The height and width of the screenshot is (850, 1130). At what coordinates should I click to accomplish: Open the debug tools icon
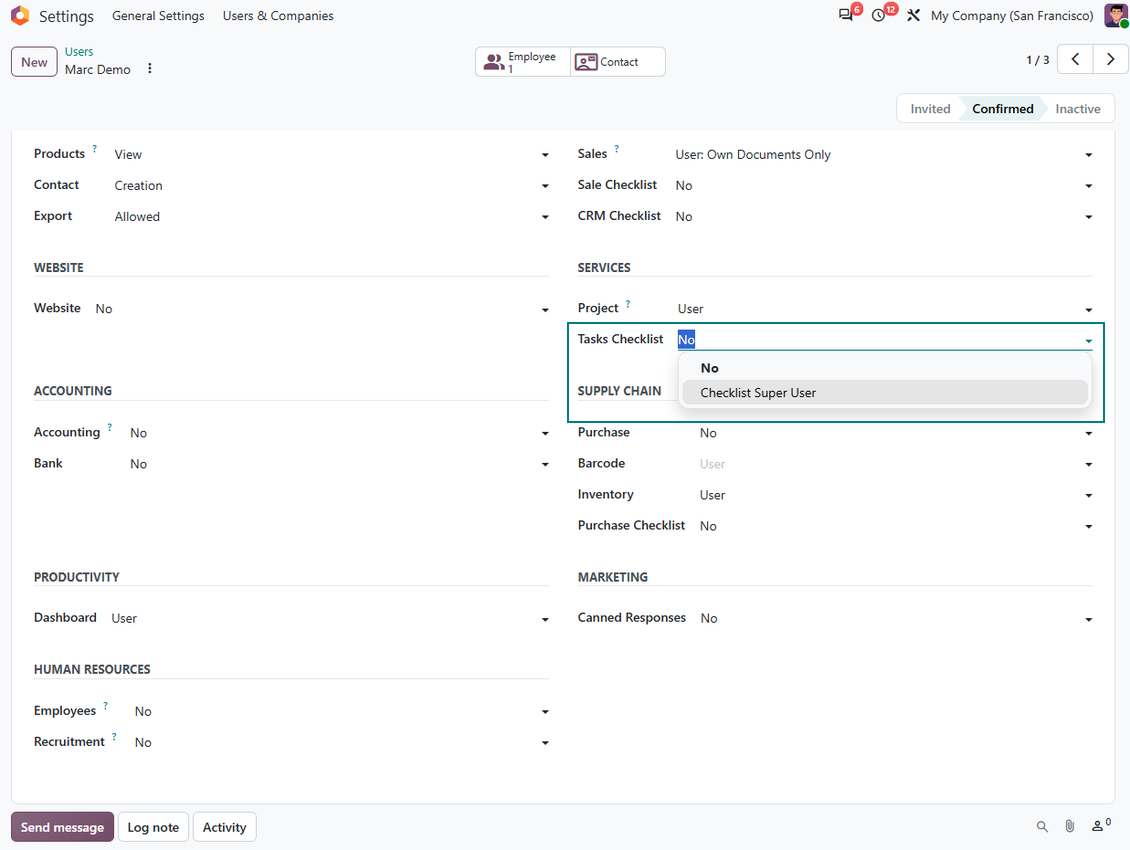(913, 15)
